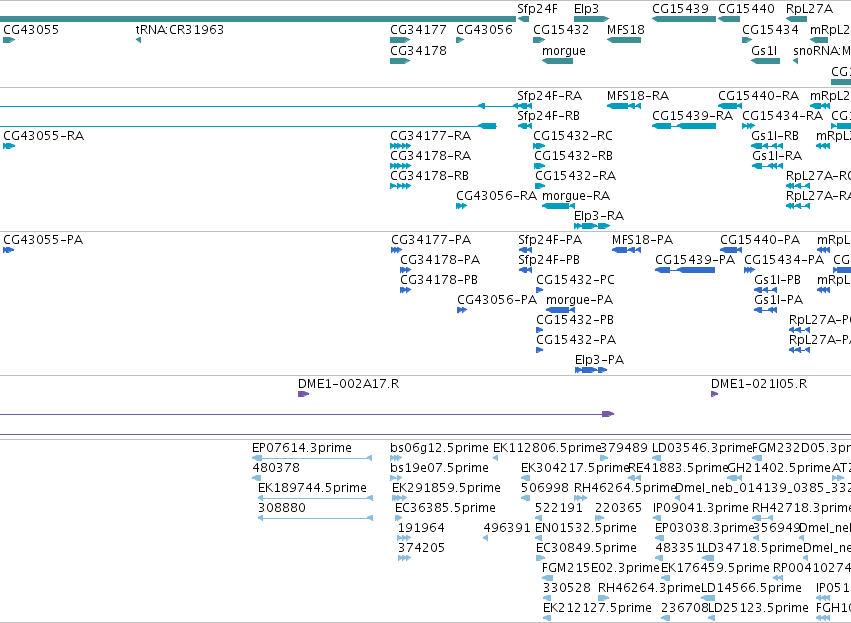Select the CG15432 gene label

(561, 30)
